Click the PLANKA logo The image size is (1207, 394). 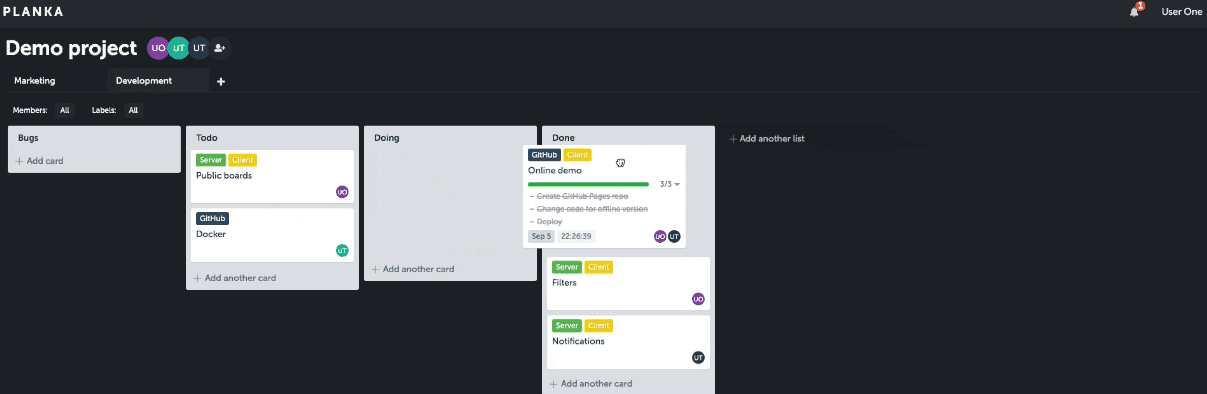click(32, 12)
